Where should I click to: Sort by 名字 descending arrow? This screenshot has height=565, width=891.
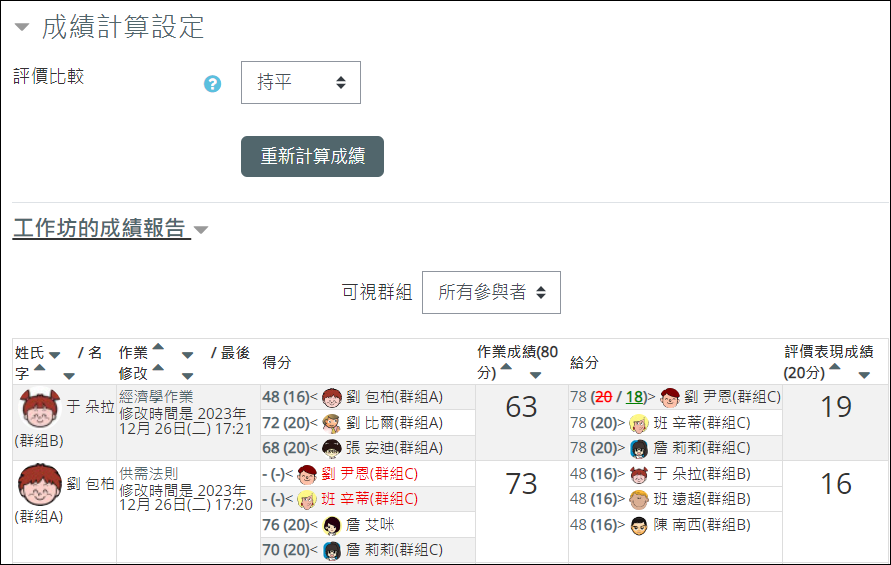click(69, 376)
